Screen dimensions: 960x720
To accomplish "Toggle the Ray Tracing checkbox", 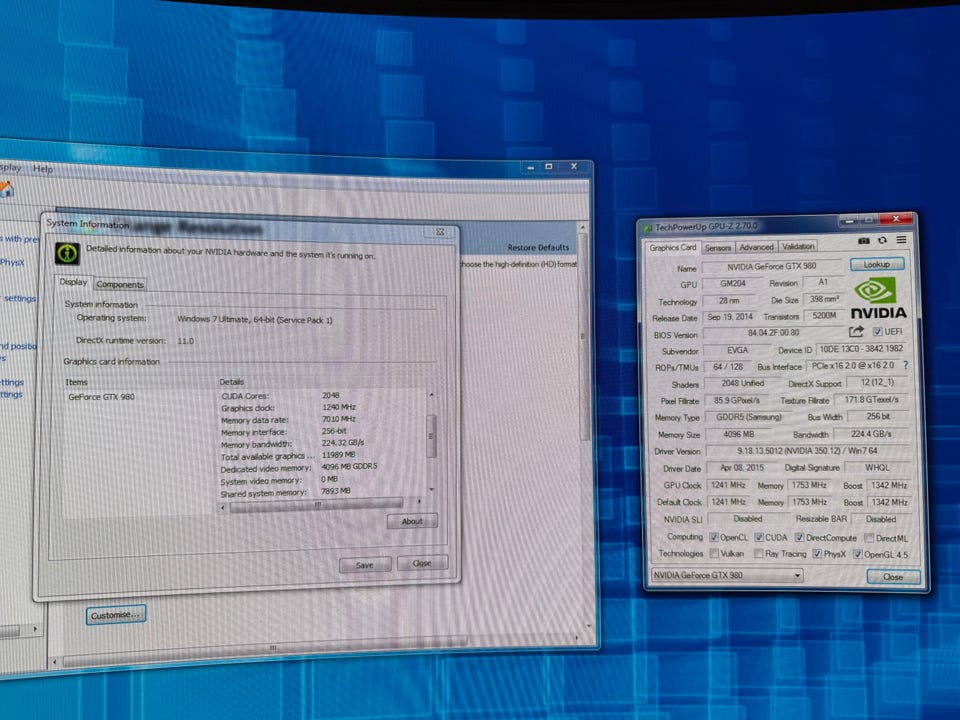I will [759, 553].
